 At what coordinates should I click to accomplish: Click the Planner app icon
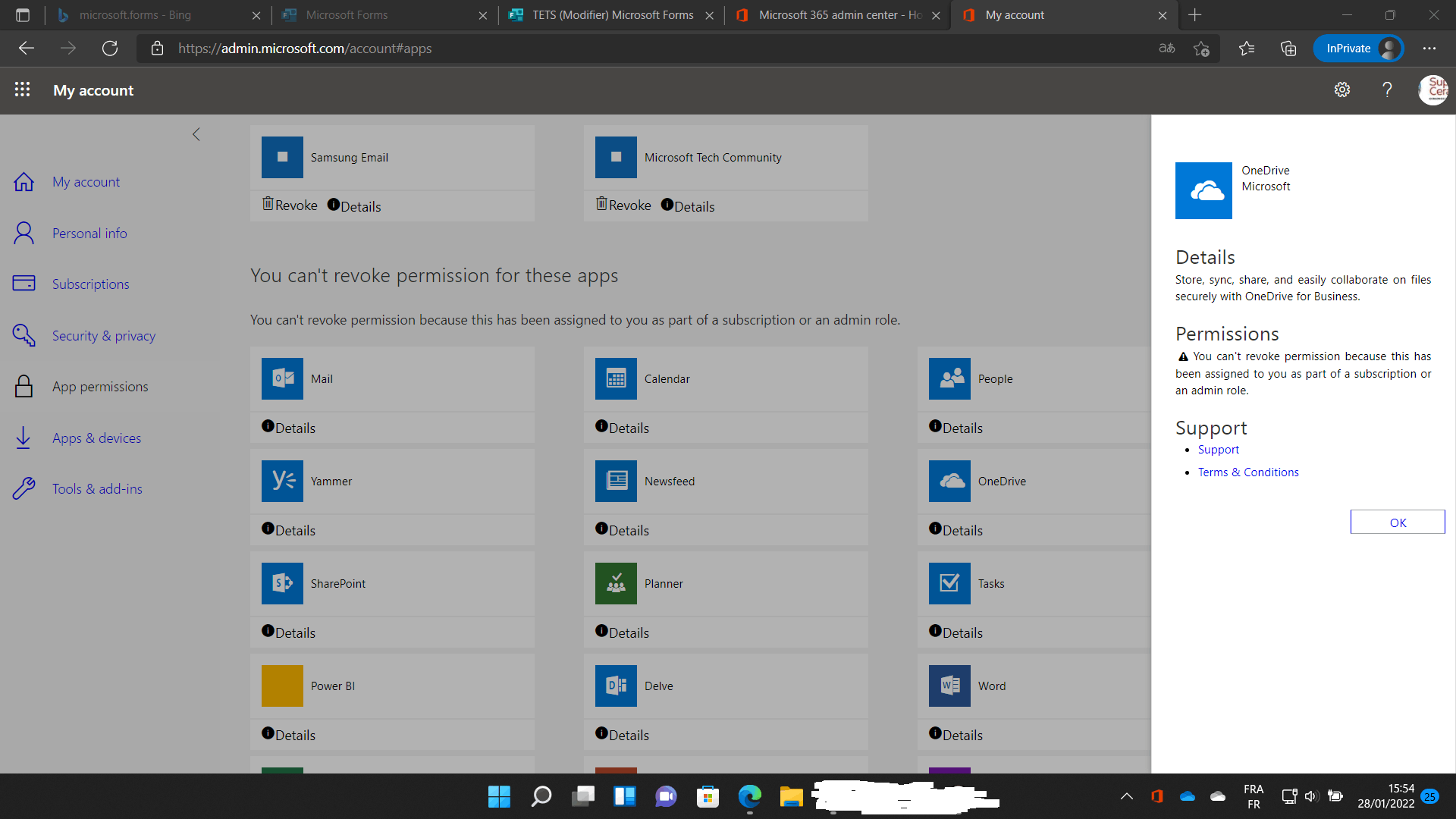(x=616, y=583)
